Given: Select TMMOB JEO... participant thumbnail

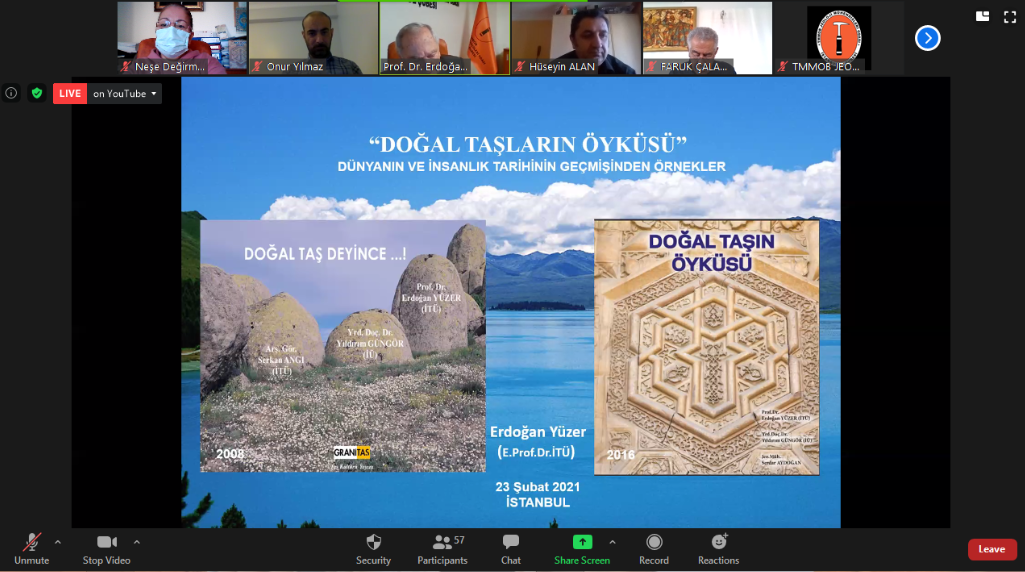Looking at the screenshot, I should pyautogui.click(x=839, y=37).
